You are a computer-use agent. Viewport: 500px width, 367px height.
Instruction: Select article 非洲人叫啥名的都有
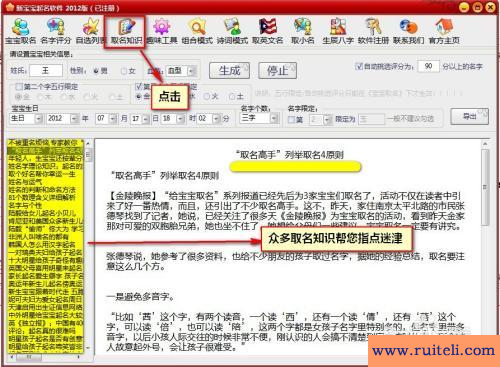38,237
